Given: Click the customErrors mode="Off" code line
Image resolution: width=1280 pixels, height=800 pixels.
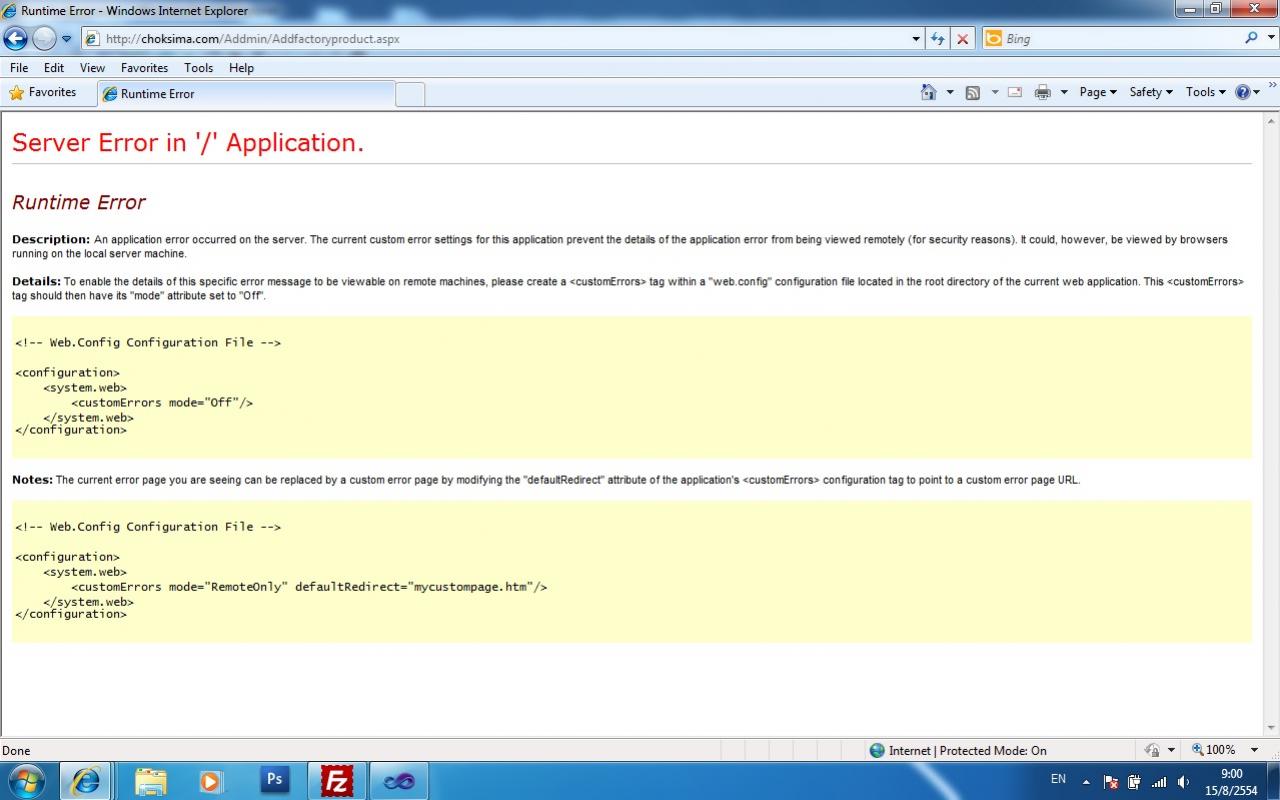Looking at the screenshot, I should click(x=162, y=403).
